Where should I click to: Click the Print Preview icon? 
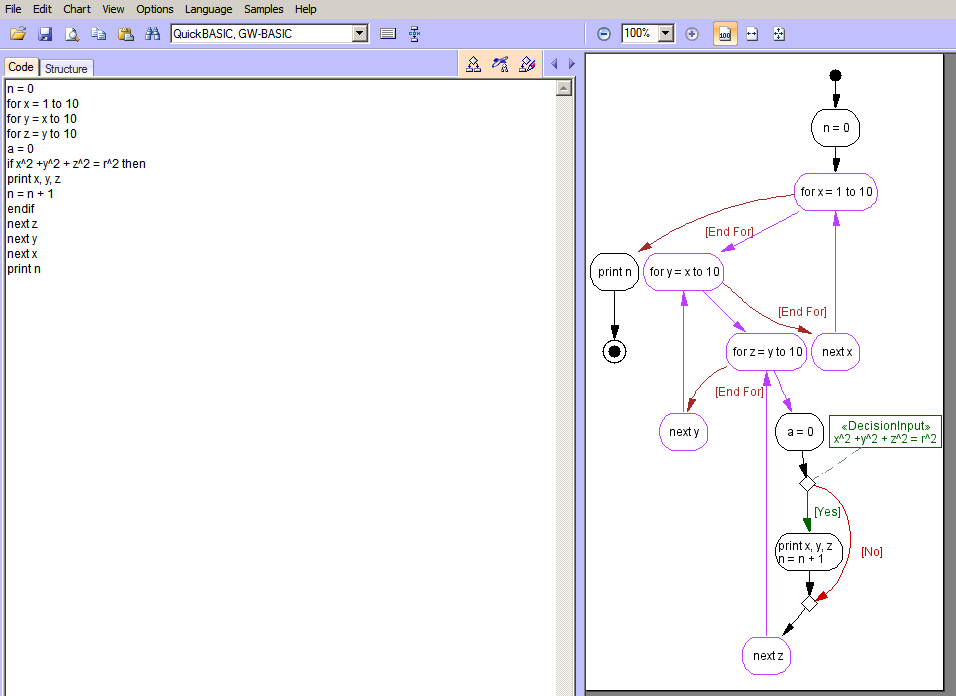(72, 34)
